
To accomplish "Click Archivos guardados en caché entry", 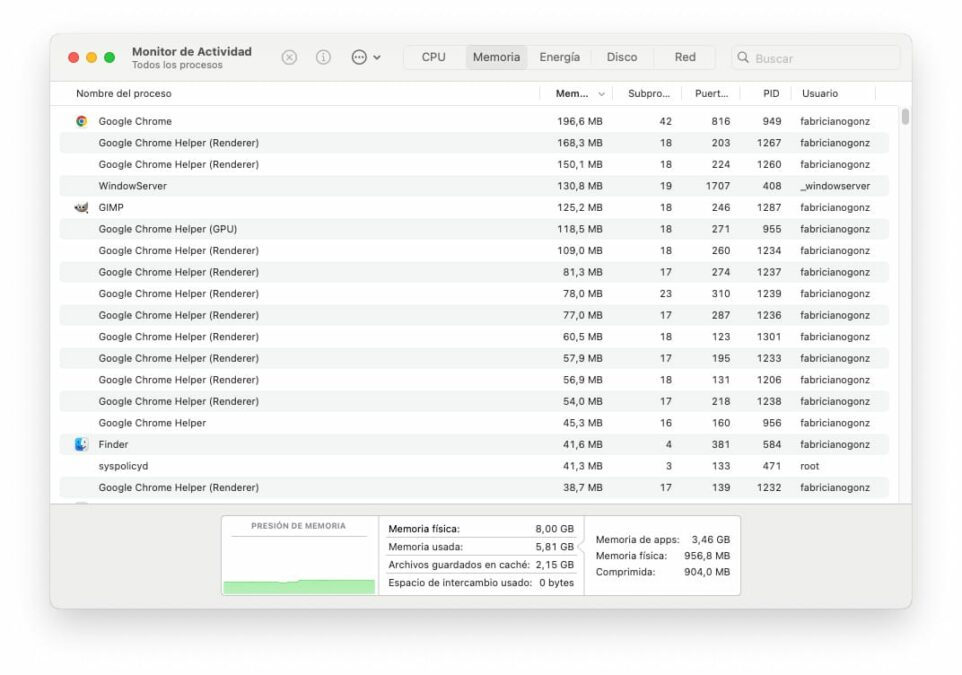I will click(x=481, y=565).
